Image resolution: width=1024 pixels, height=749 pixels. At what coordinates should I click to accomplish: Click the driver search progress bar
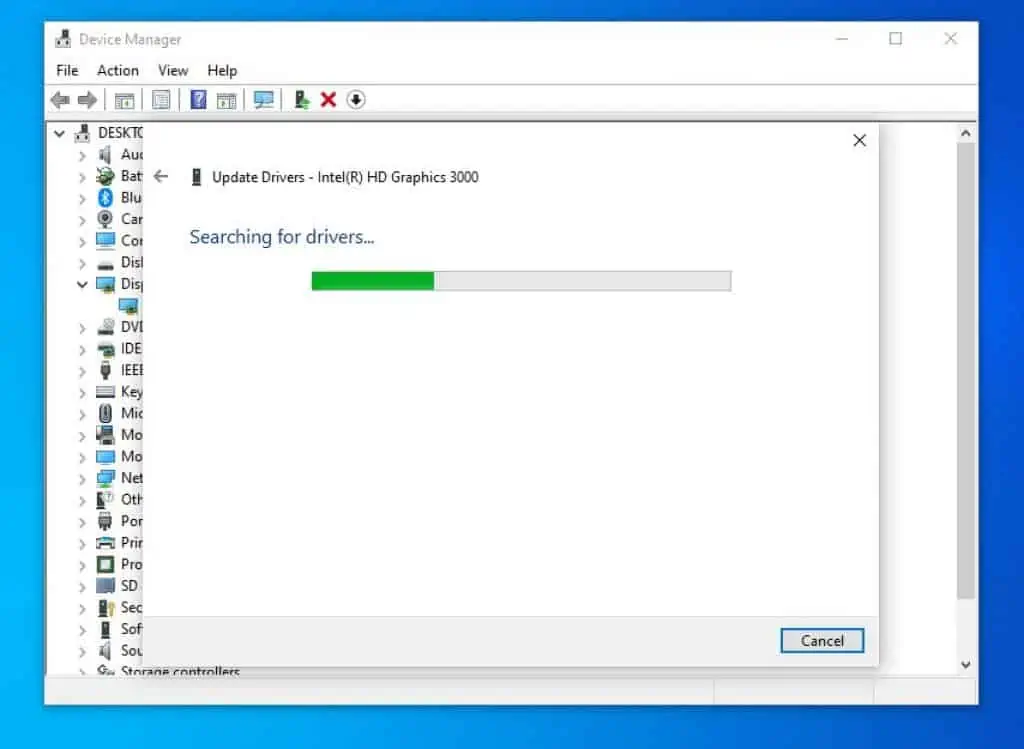(521, 281)
